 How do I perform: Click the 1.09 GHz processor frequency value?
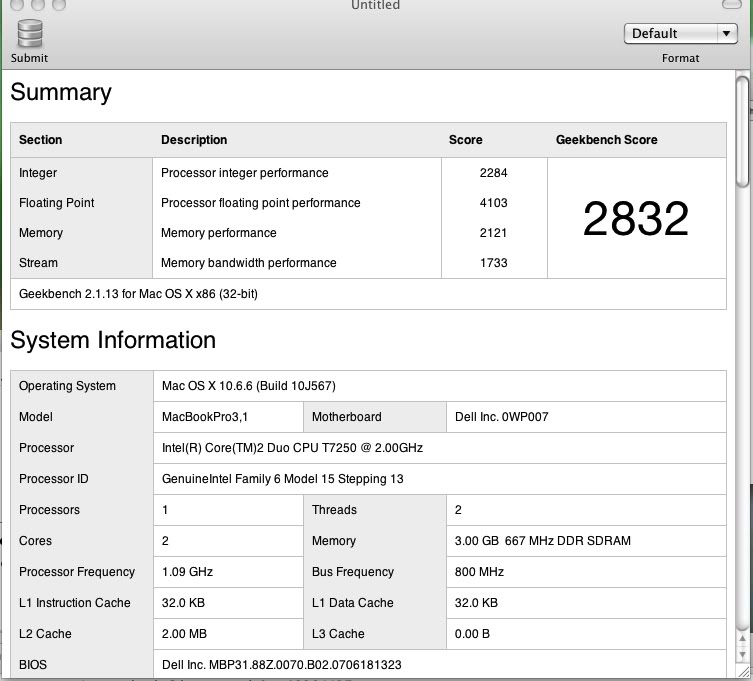[x=187, y=572]
